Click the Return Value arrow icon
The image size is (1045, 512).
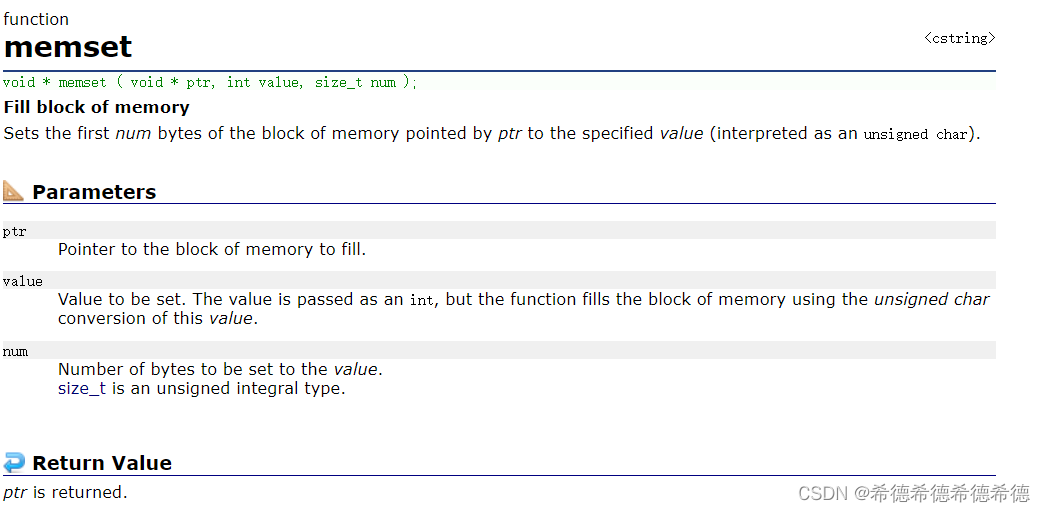click(x=13, y=462)
